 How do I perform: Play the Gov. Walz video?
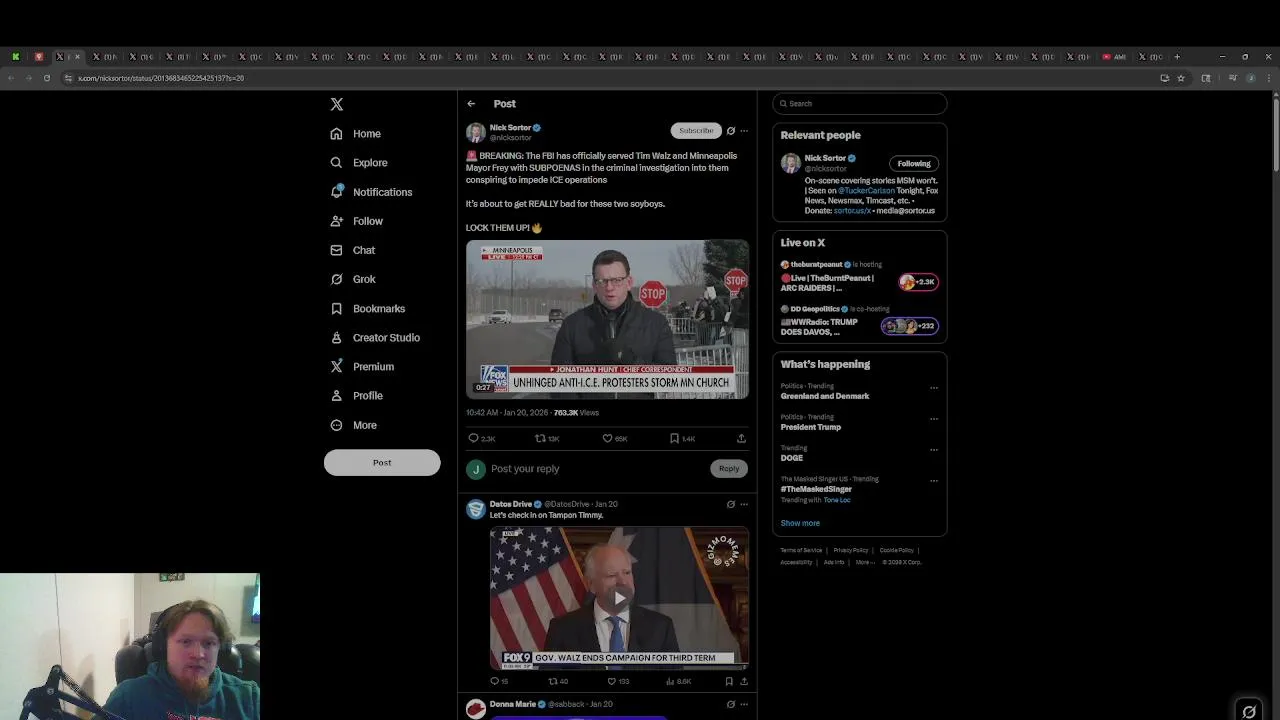click(619, 598)
